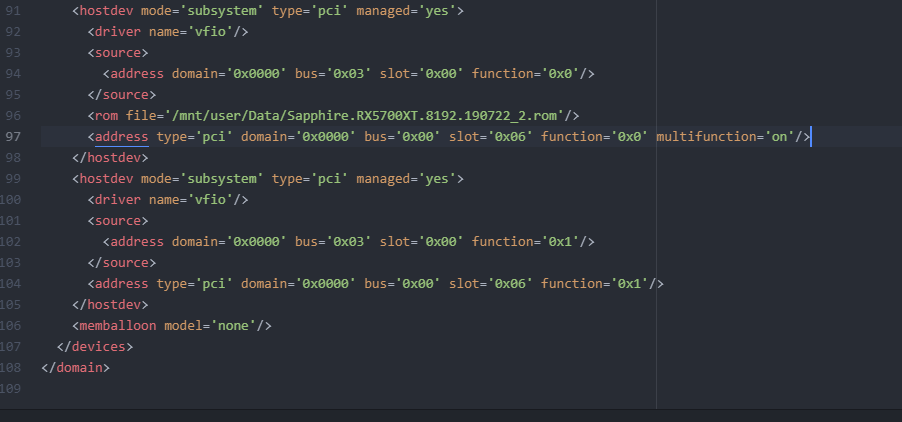Click model='none' value on line 106
Viewport: 902px width, 422px height.
point(233,325)
